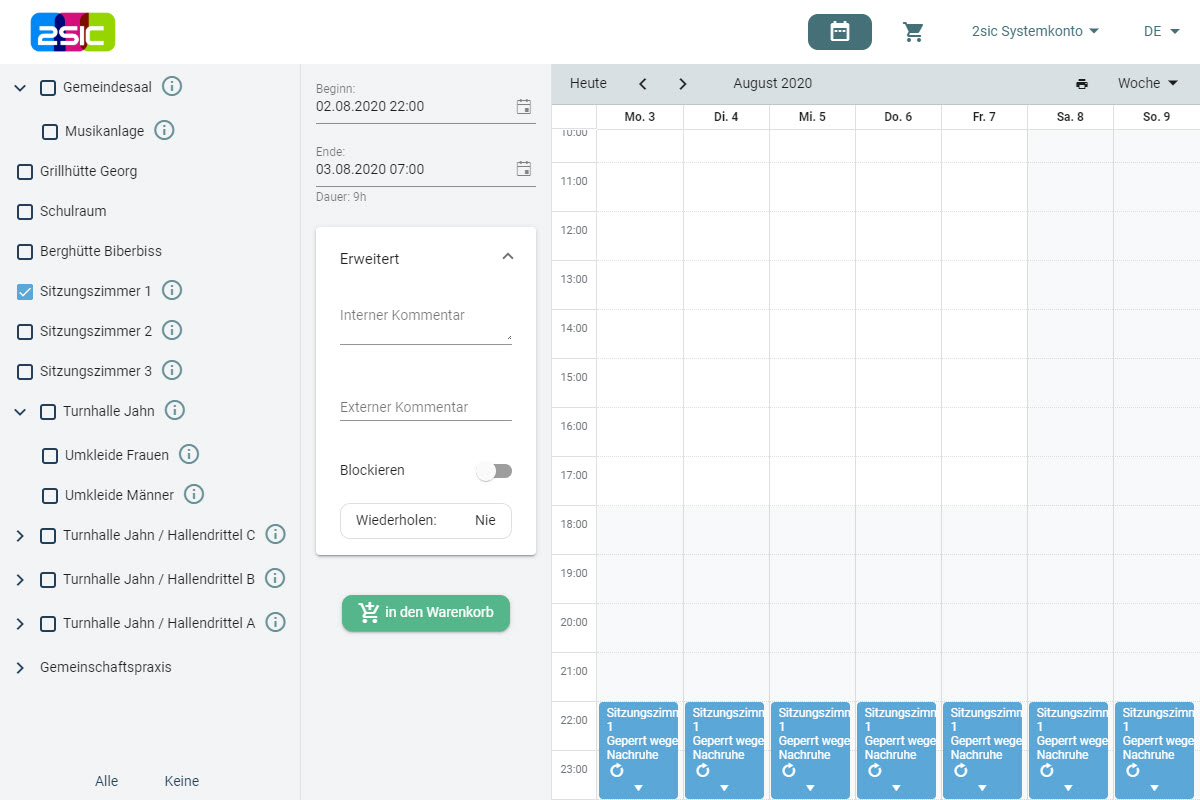This screenshot has height=800, width=1200.
Task: Go to previous week arrow
Action: [x=643, y=84]
